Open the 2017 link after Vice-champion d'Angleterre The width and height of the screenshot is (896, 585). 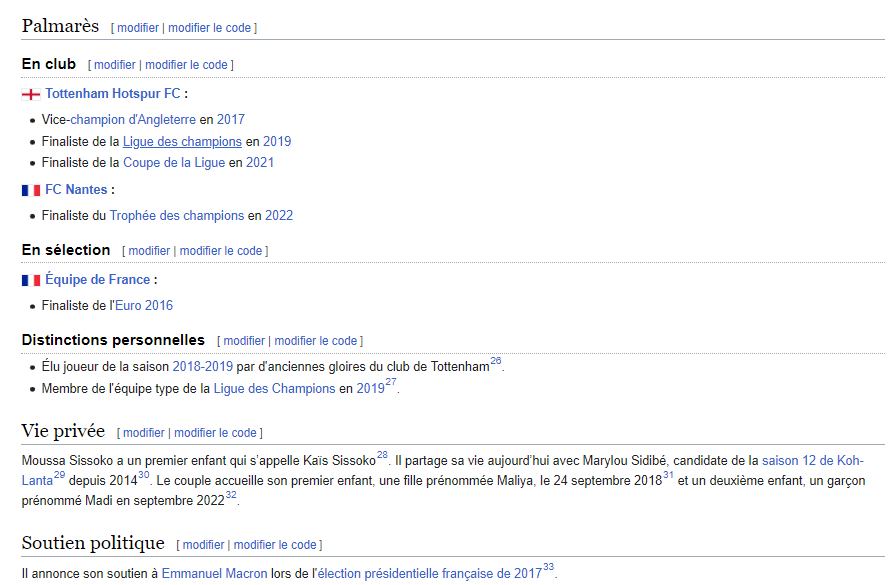231,120
